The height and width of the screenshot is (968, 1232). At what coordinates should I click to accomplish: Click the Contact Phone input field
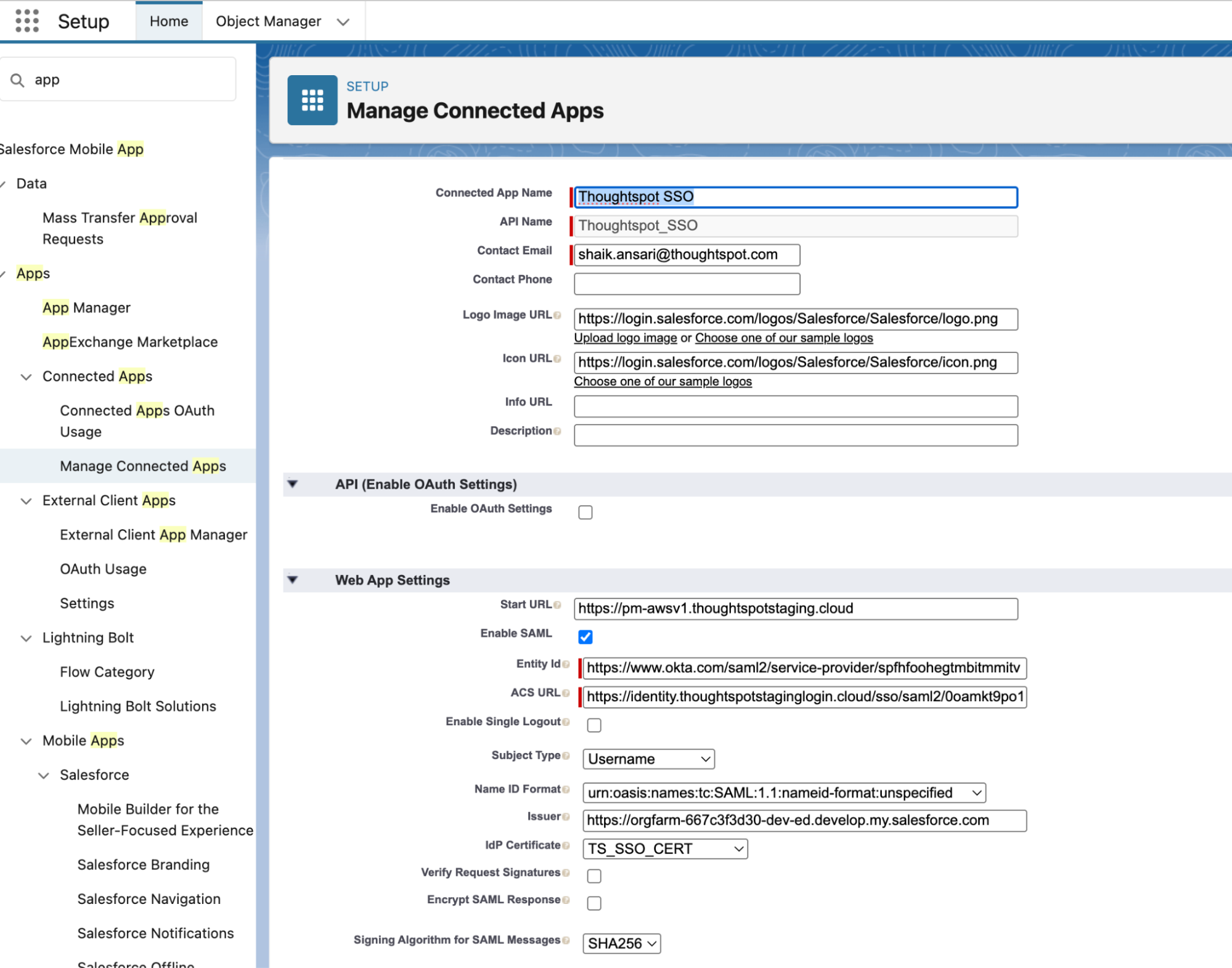pyautogui.click(x=686, y=283)
